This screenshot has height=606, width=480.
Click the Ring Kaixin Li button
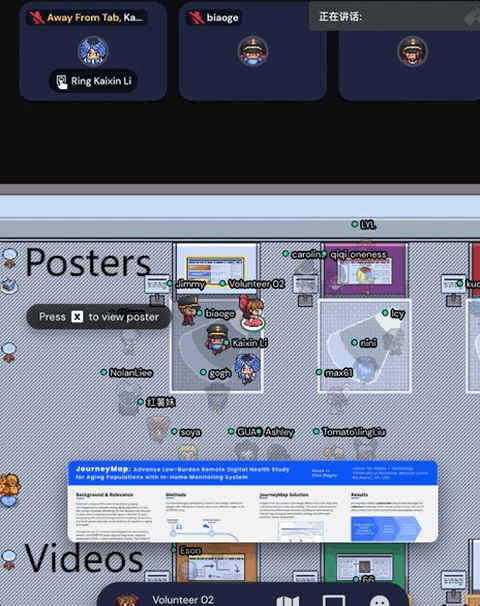[93, 81]
